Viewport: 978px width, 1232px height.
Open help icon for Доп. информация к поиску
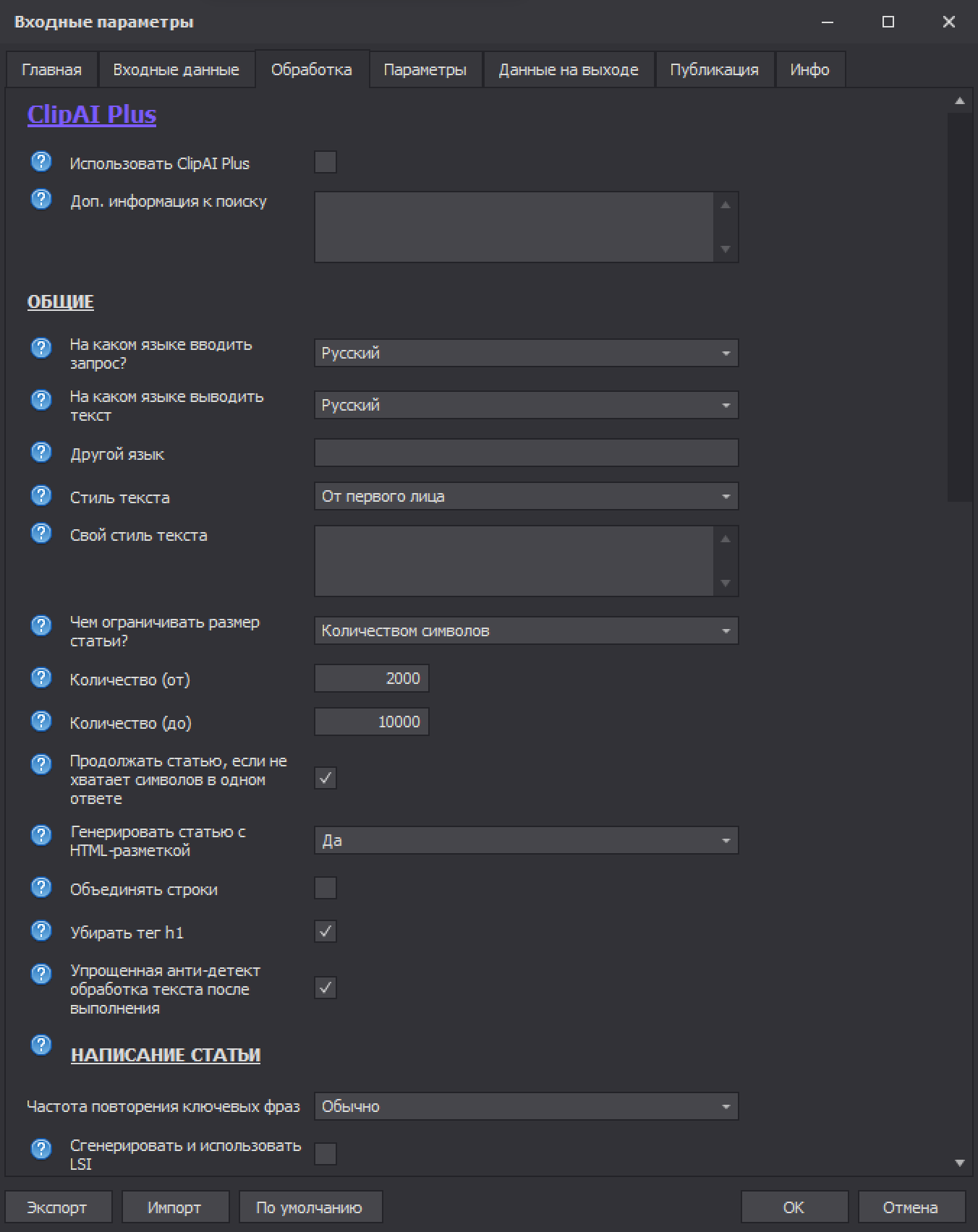point(41,200)
